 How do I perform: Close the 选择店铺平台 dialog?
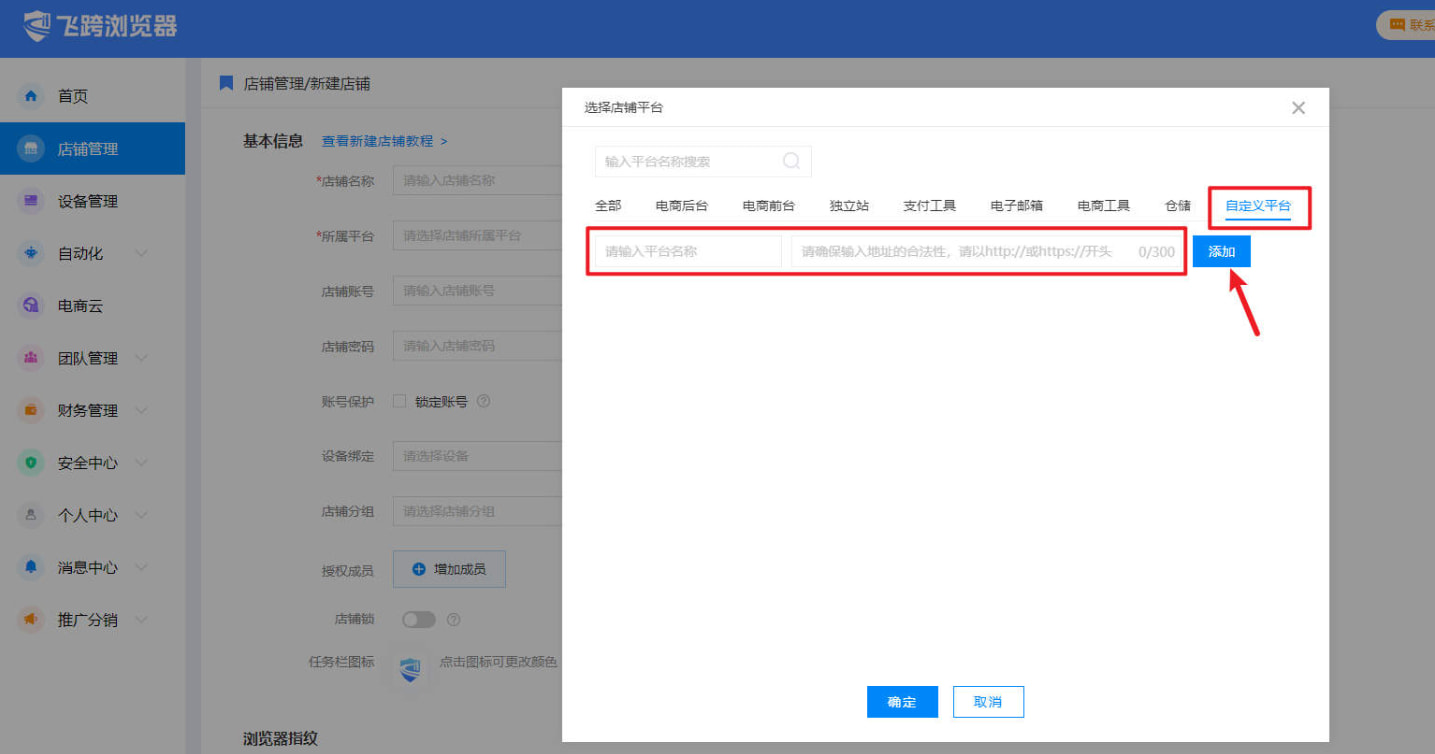coord(1298,108)
